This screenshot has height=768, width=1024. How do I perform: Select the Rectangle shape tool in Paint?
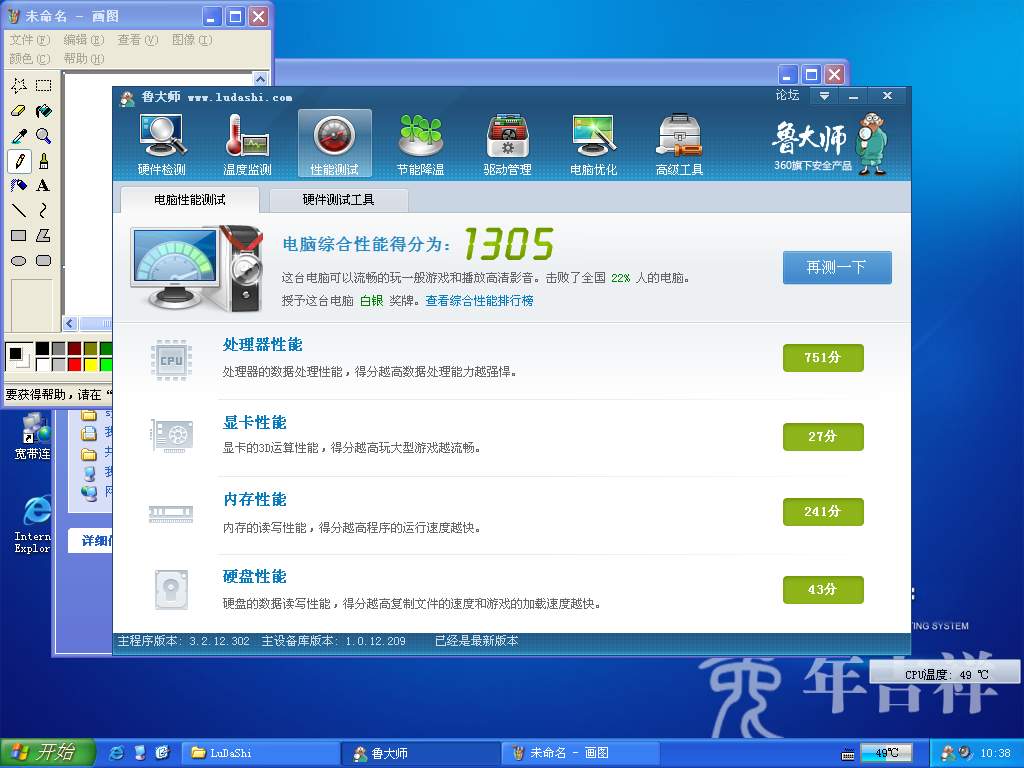(x=19, y=236)
